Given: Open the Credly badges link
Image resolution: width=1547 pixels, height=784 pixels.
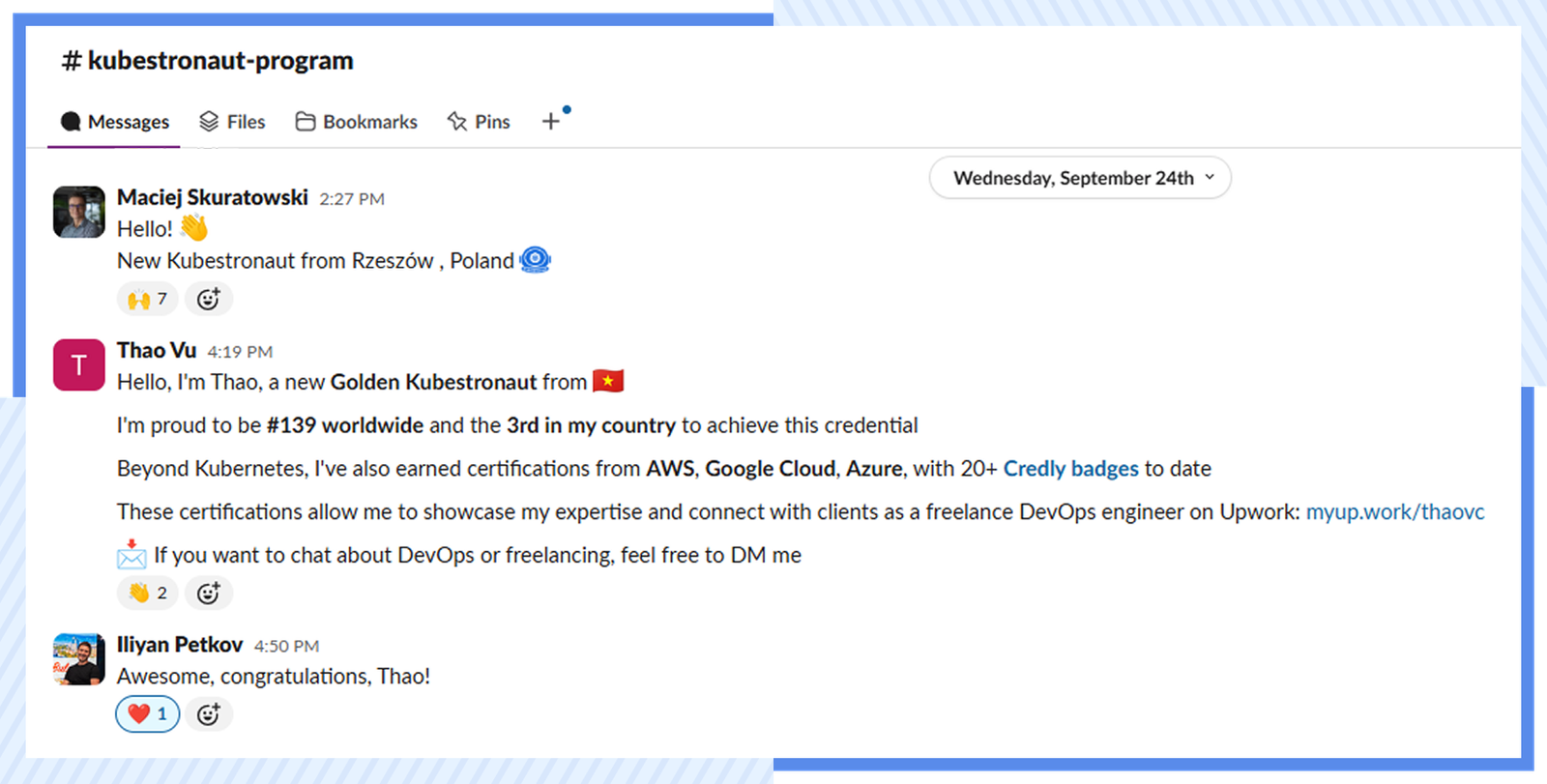Looking at the screenshot, I should pyautogui.click(x=1070, y=469).
